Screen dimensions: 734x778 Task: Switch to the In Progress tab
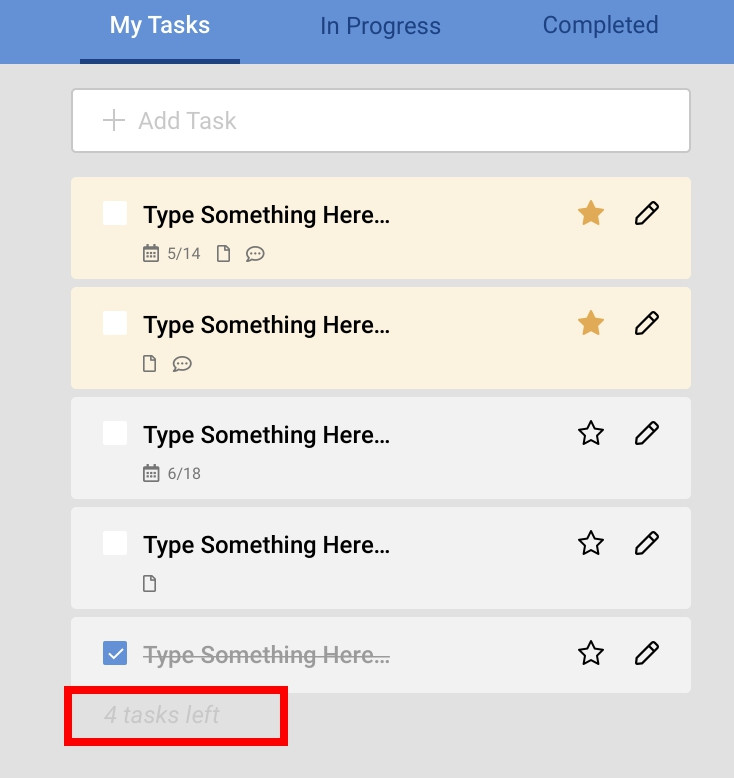coord(380,26)
